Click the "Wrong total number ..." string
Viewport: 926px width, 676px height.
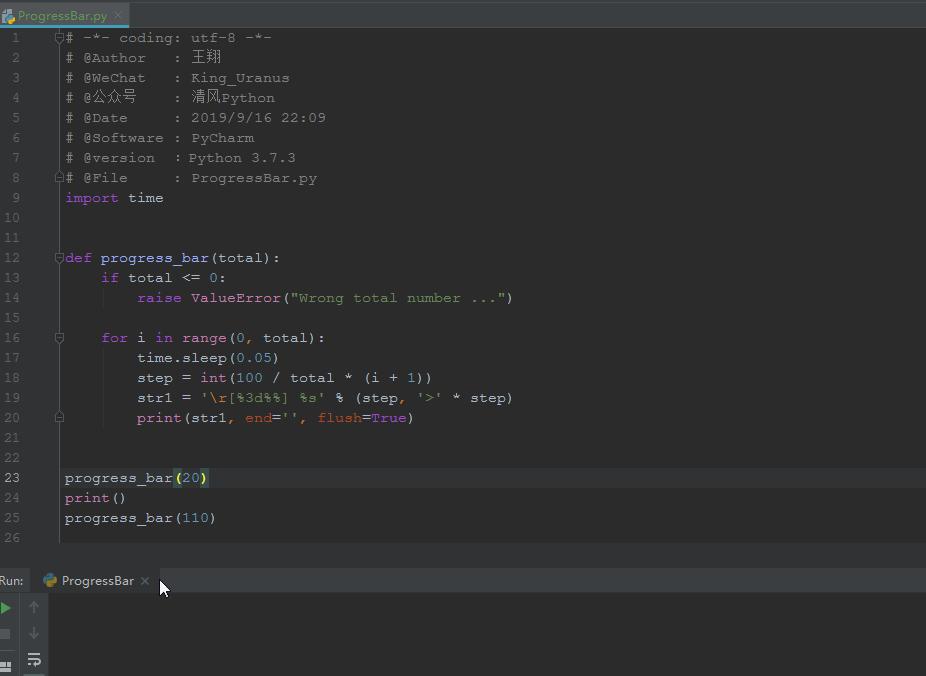tap(397, 298)
